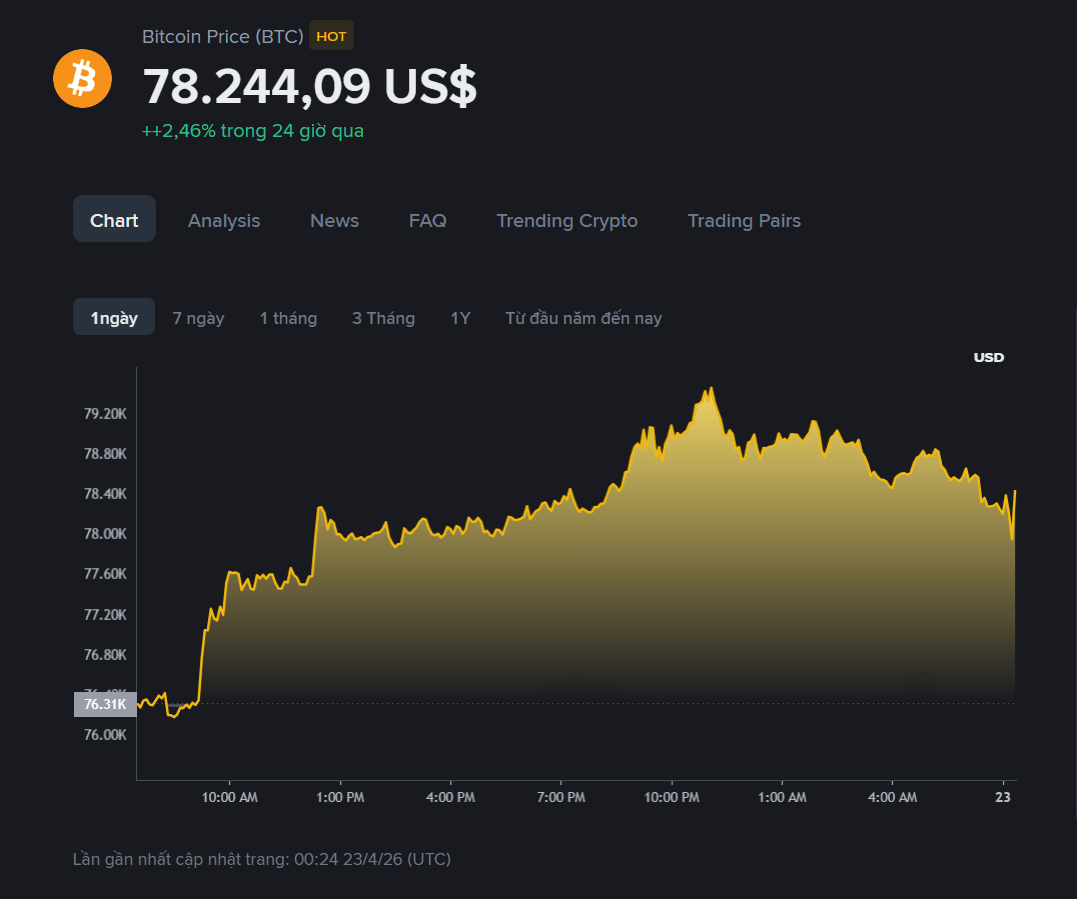1077x899 pixels.
Task: Click the 7:00 PM time axis label
Action: point(561,797)
